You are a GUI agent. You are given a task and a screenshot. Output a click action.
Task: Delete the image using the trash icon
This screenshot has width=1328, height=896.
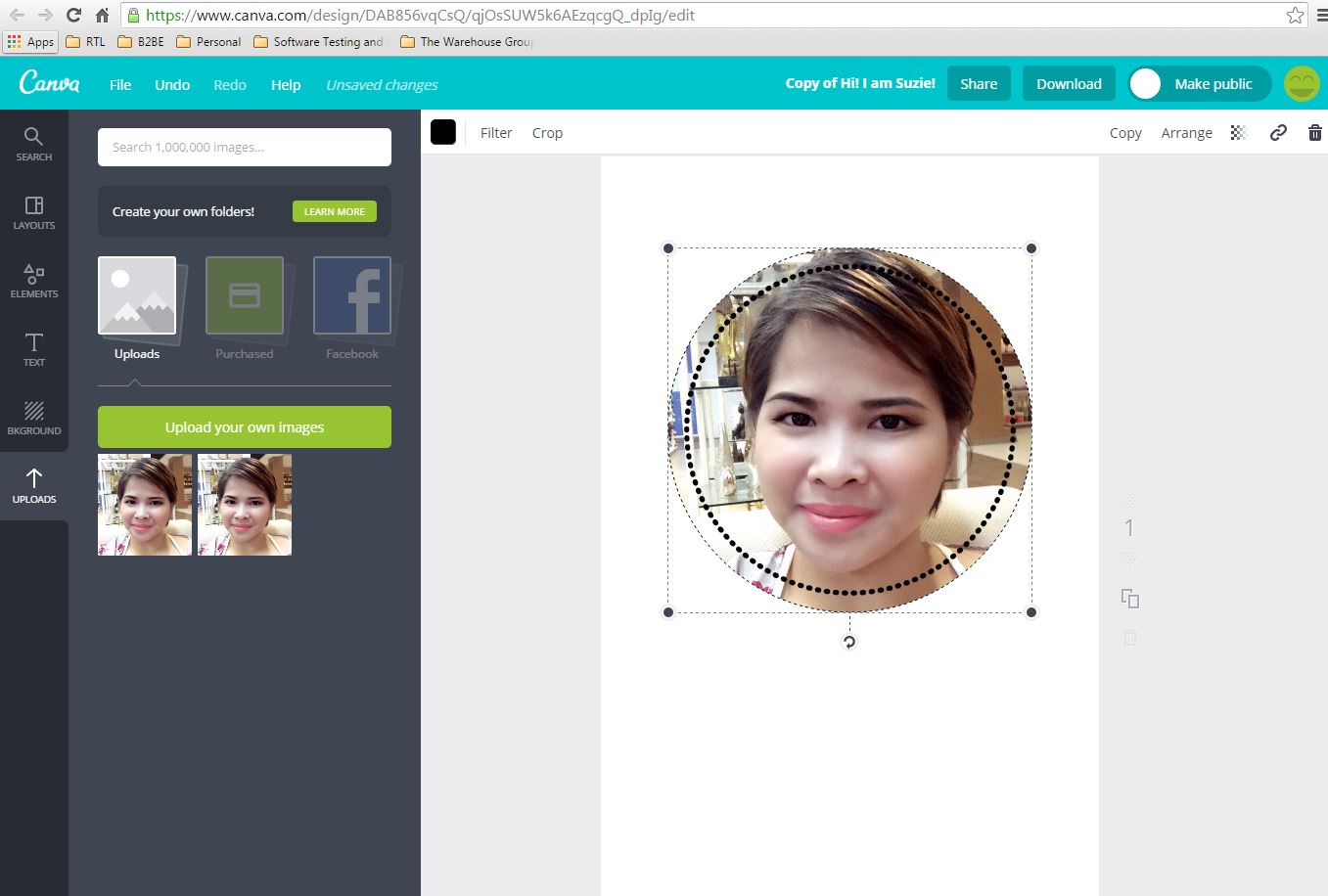tap(1314, 132)
